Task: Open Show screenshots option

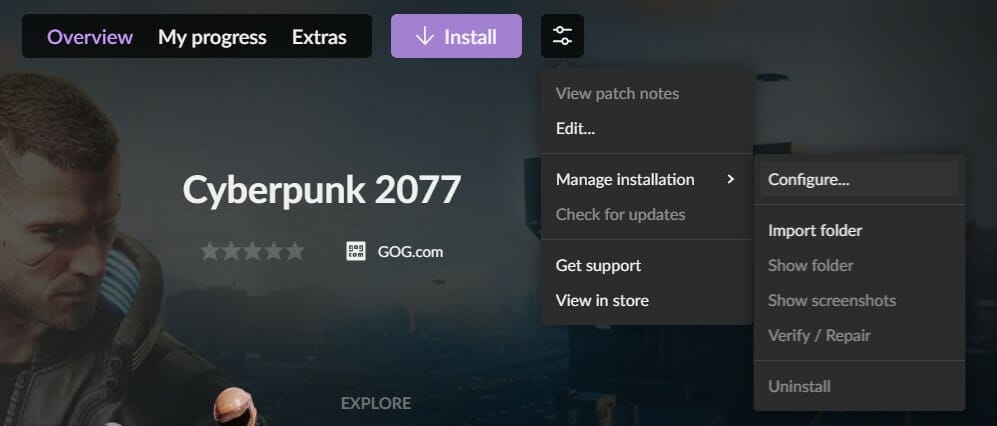Action: coord(832,300)
